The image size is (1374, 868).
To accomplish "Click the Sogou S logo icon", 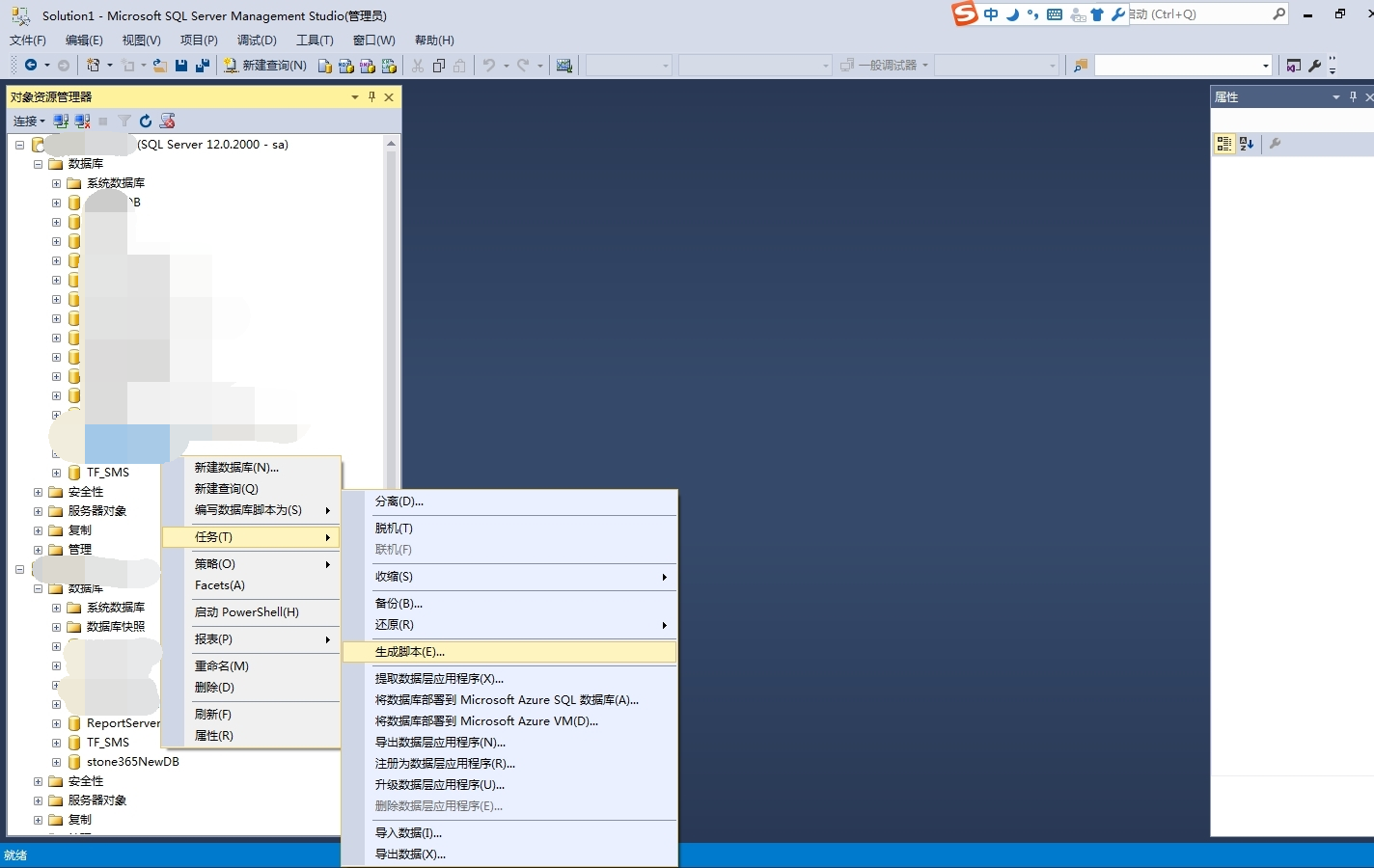I will coord(965,14).
